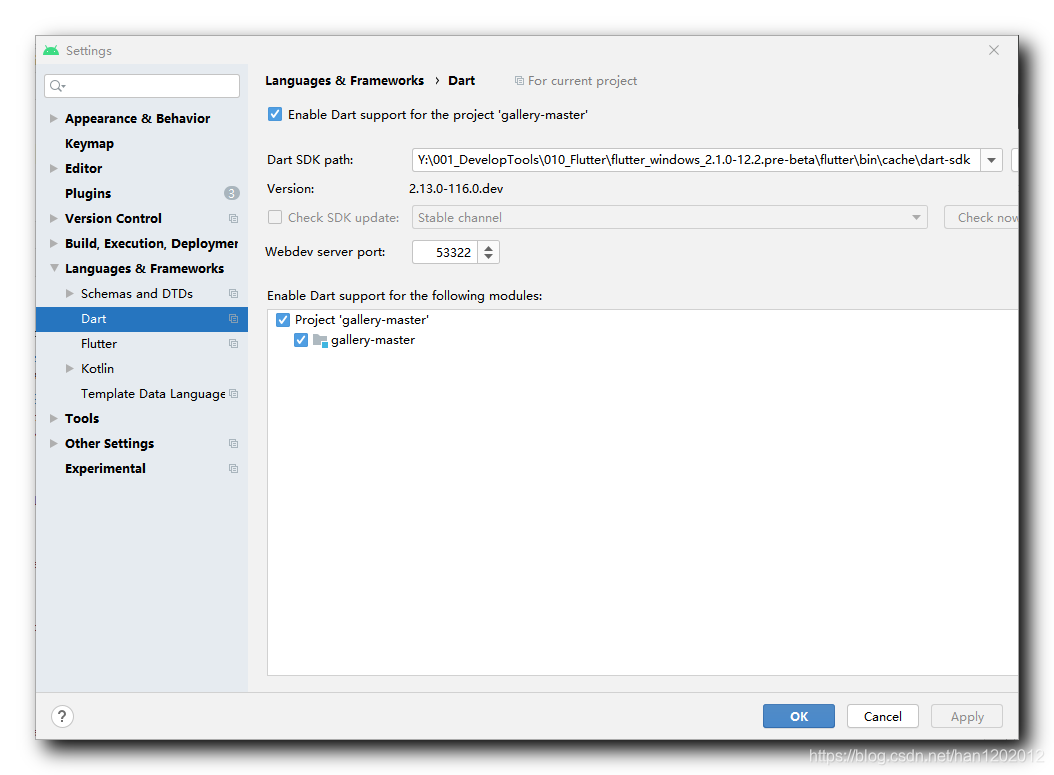Click the 'For current project' icon in header
The image size is (1054, 775).
tap(519, 81)
